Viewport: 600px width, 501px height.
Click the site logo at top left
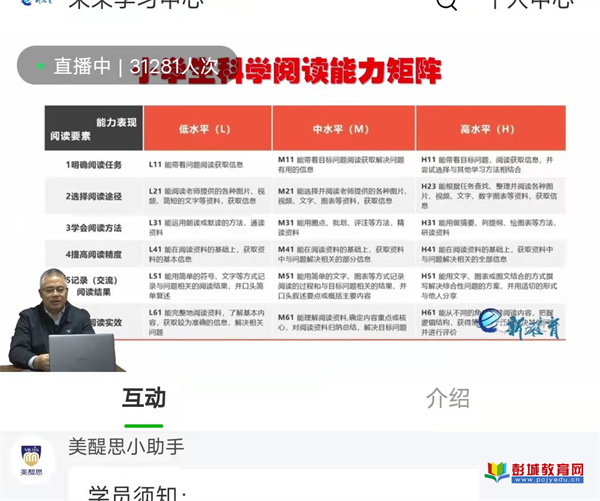(x=36, y=3)
